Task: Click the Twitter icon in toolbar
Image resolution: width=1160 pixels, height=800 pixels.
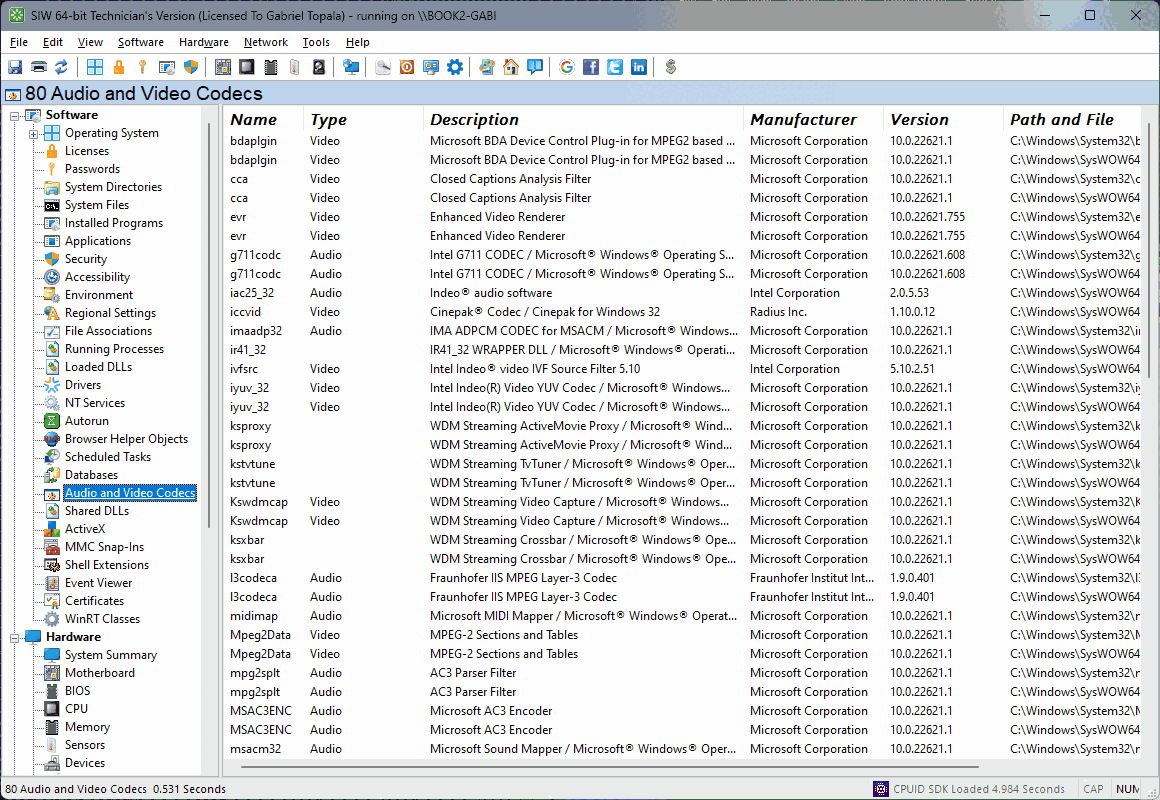Action: click(x=614, y=67)
